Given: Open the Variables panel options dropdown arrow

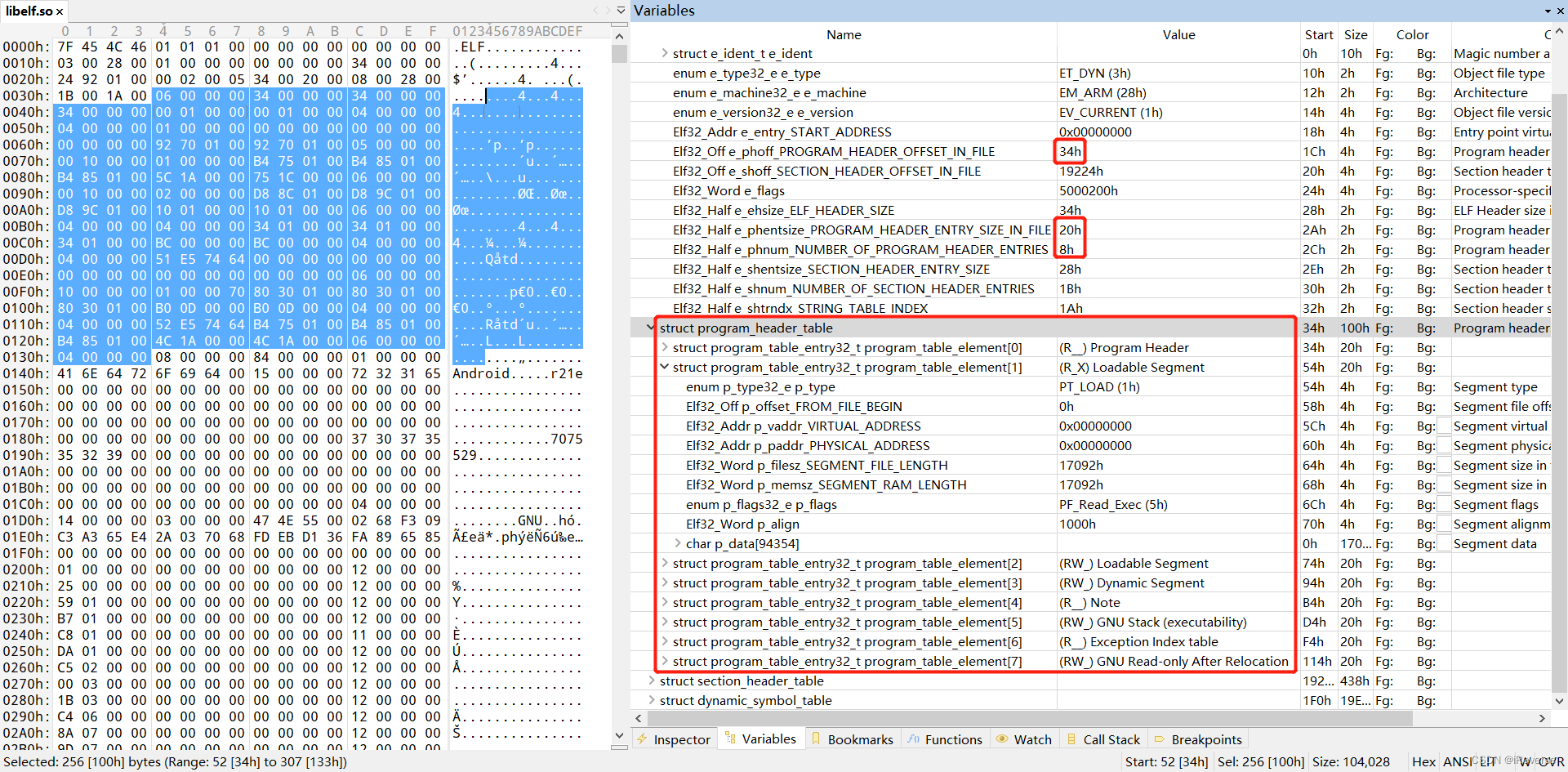Looking at the screenshot, I should click(1548, 11).
